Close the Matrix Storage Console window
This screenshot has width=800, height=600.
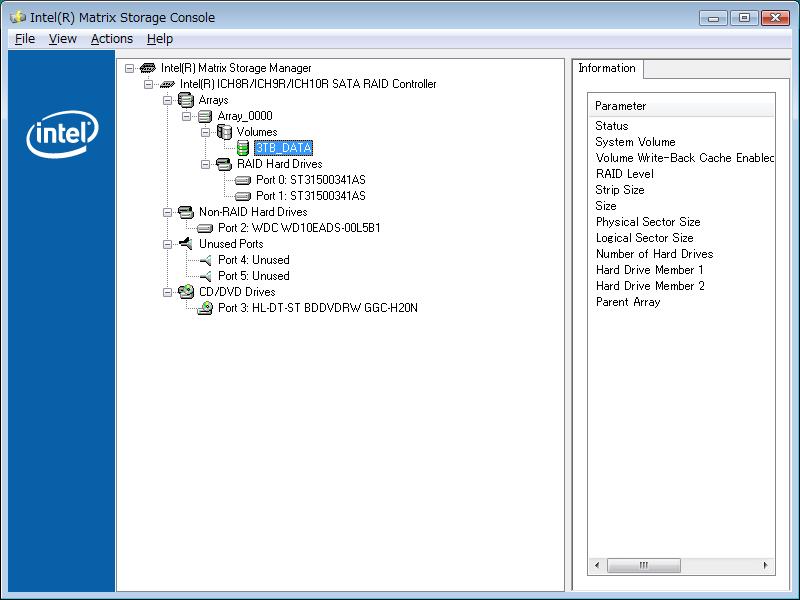[x=775, y=18]
